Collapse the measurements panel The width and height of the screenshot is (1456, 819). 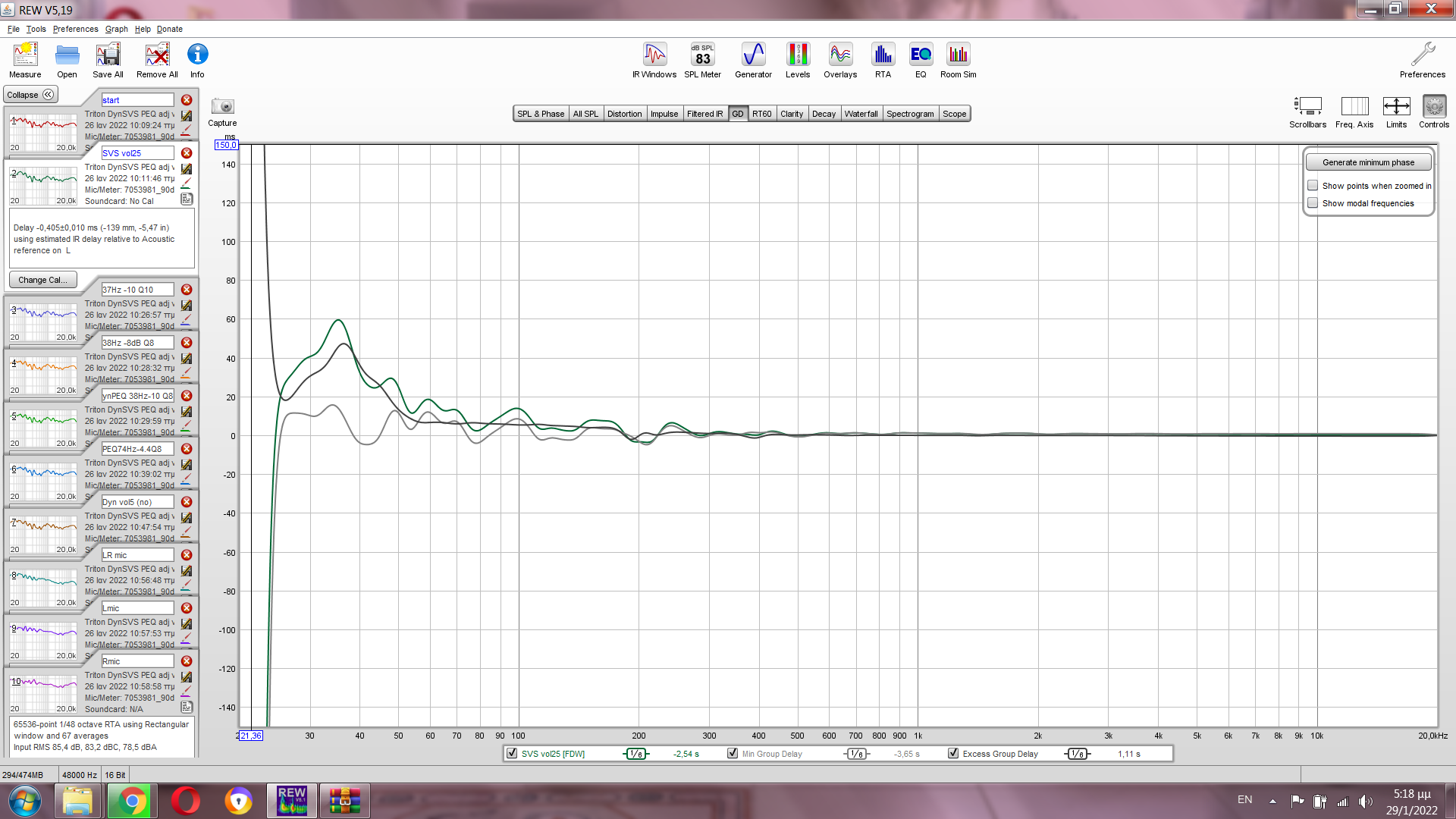point(30,95)
